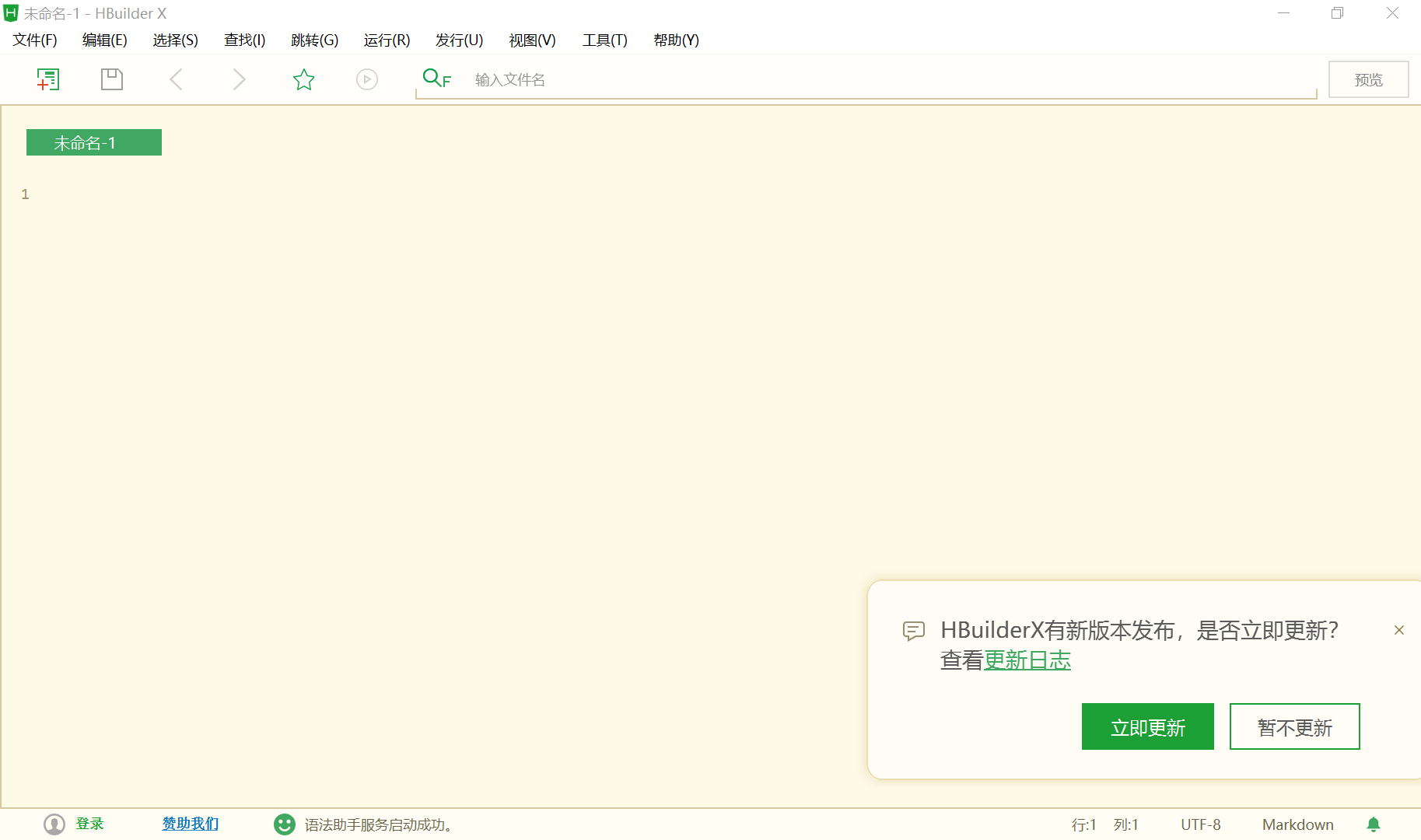Go forward with the right arrow icon
1421x840 pixels.
click(240, 79)
